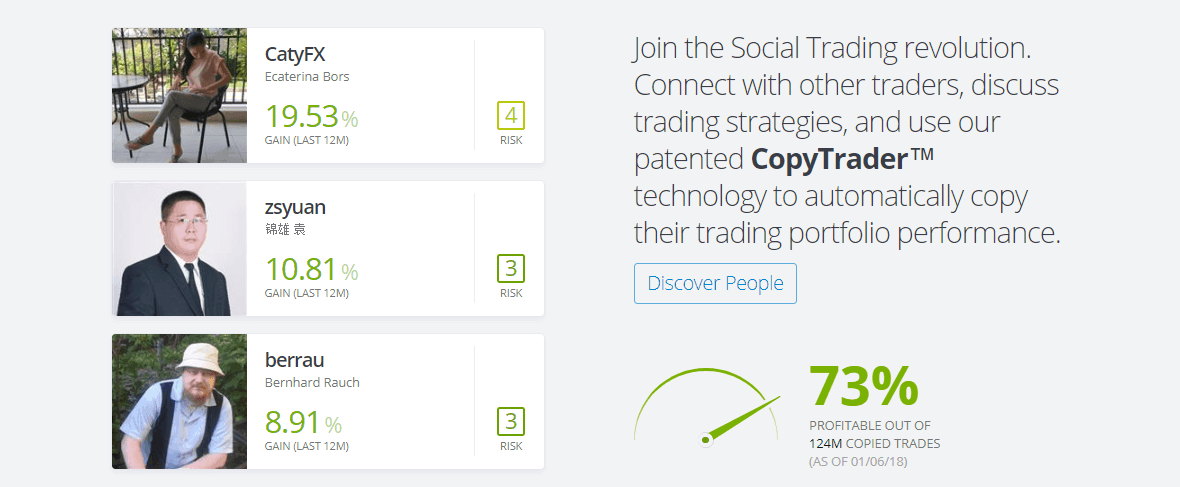Click the 124M copied trades text

(x=875, y=443)
